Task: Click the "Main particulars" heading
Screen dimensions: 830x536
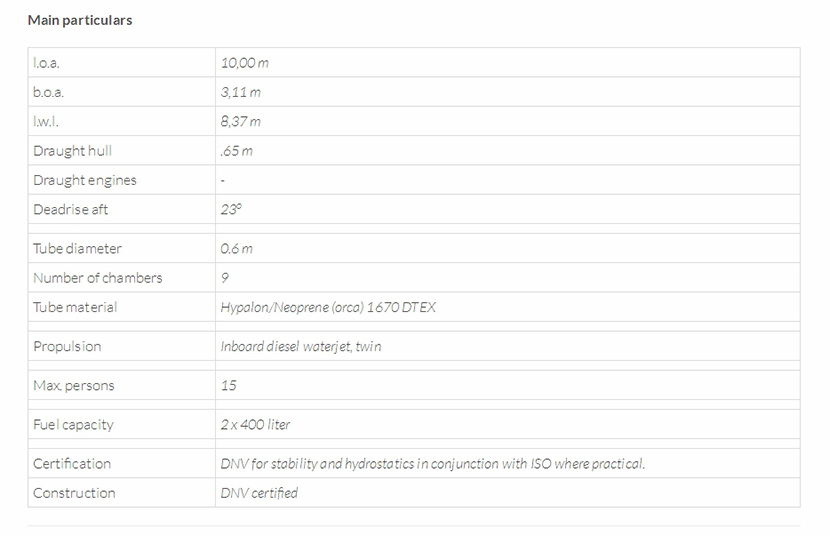Action: tap(80, 20)
